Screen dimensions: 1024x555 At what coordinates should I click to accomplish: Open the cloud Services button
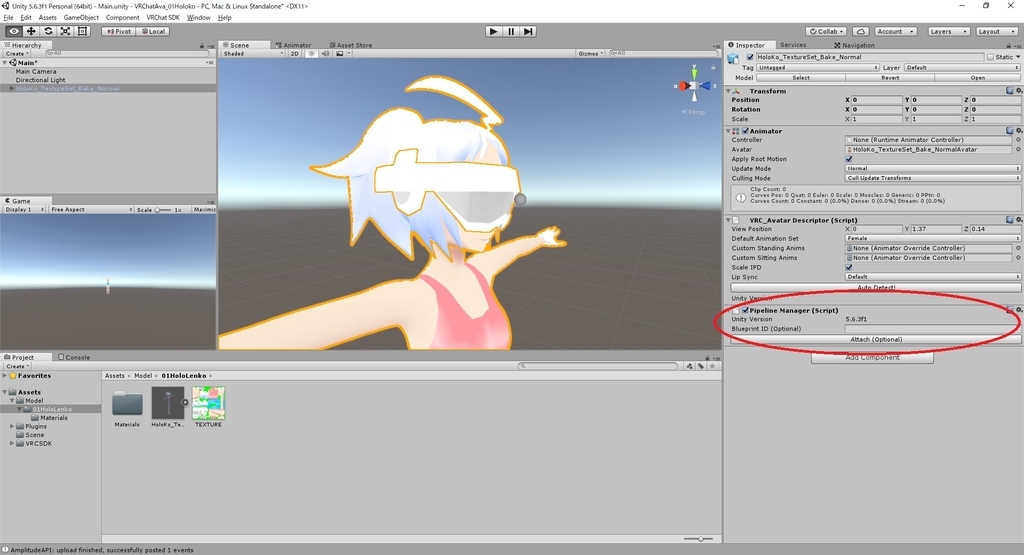(x=861, y=31)
